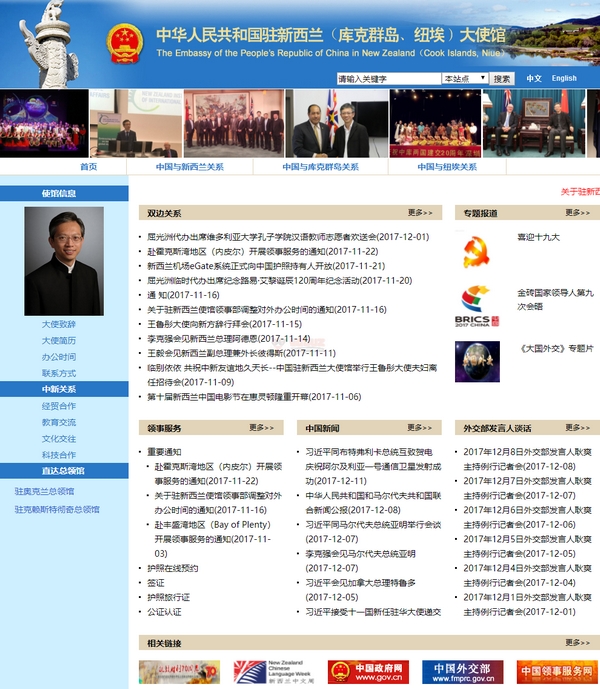Open 2017年12月8日 spokesperson press conference
Viewport: 600px width, 689px height.
(x=527, y=459)
